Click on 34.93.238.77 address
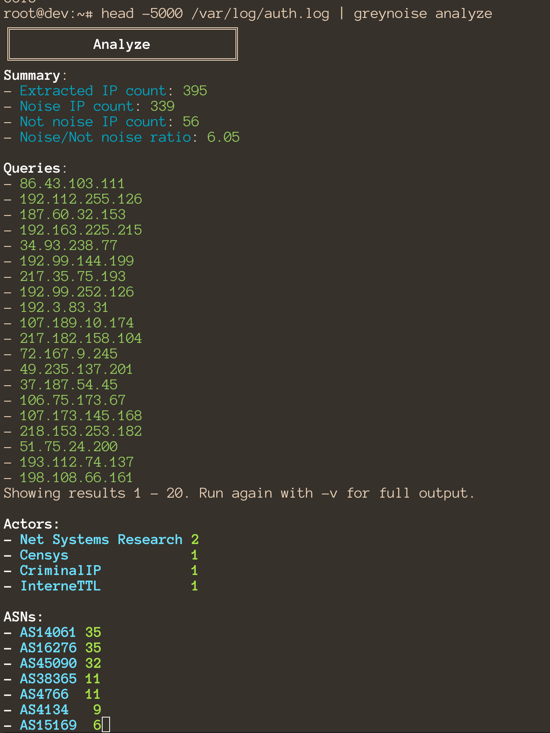550x733 pixels. tap(68, 245)
